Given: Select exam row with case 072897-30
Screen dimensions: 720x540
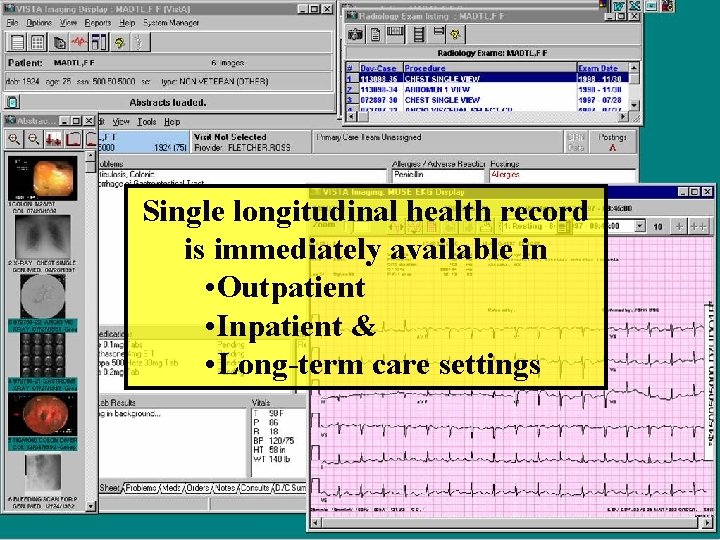Looking at the screenshot, I should [x=487, y=100].
